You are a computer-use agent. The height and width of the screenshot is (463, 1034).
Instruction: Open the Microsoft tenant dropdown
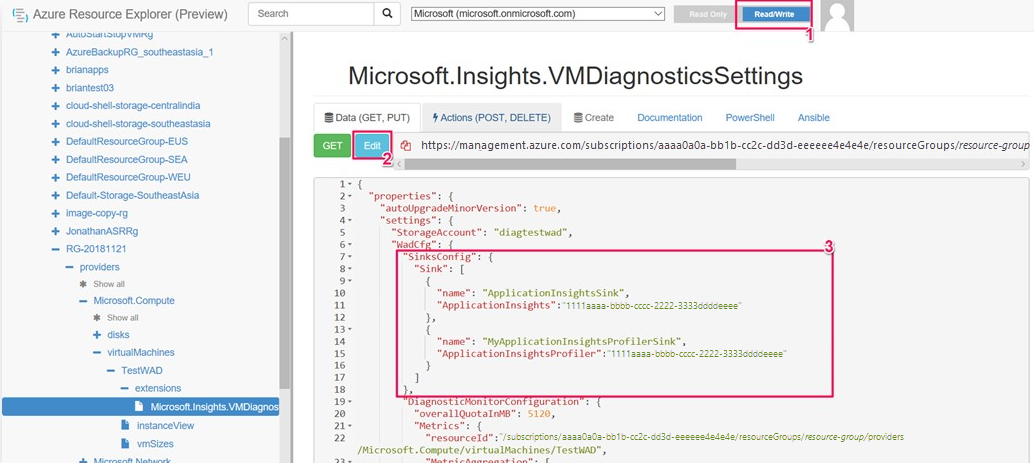537,14
